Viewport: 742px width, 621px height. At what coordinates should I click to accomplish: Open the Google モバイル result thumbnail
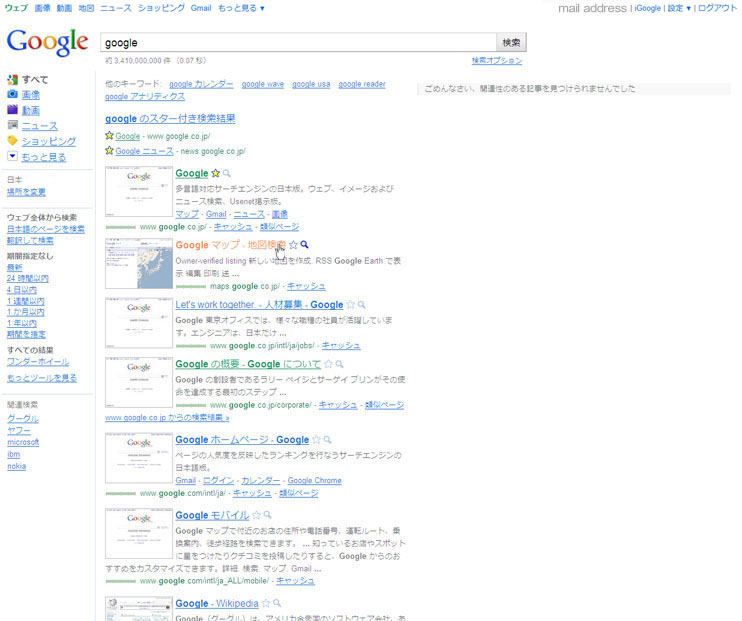click(x=139, y=533)
